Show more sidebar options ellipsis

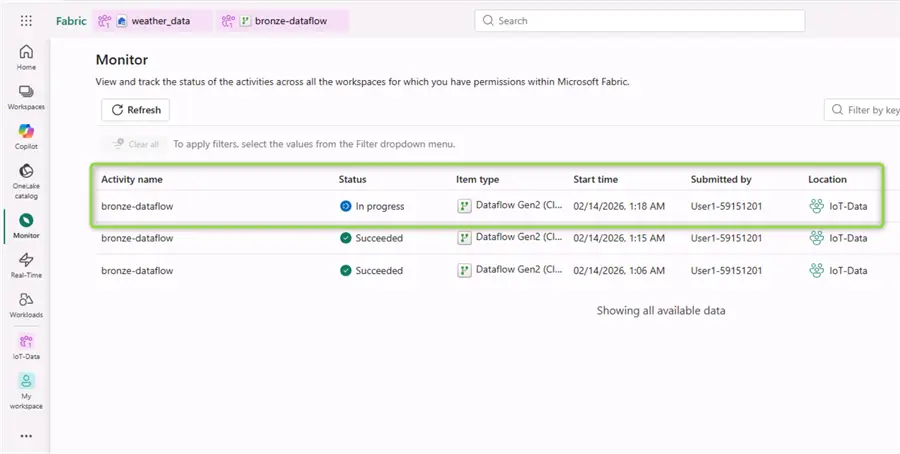pyautogui.click(x=26, y=436)
